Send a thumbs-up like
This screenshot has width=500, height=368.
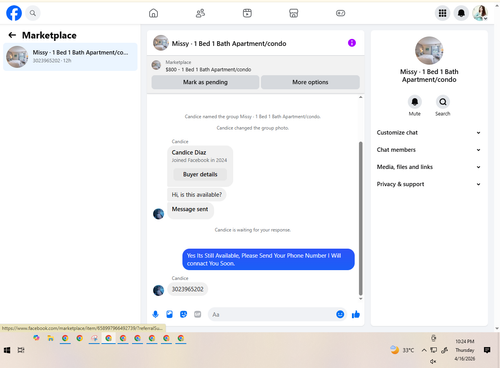click(356, 314)
